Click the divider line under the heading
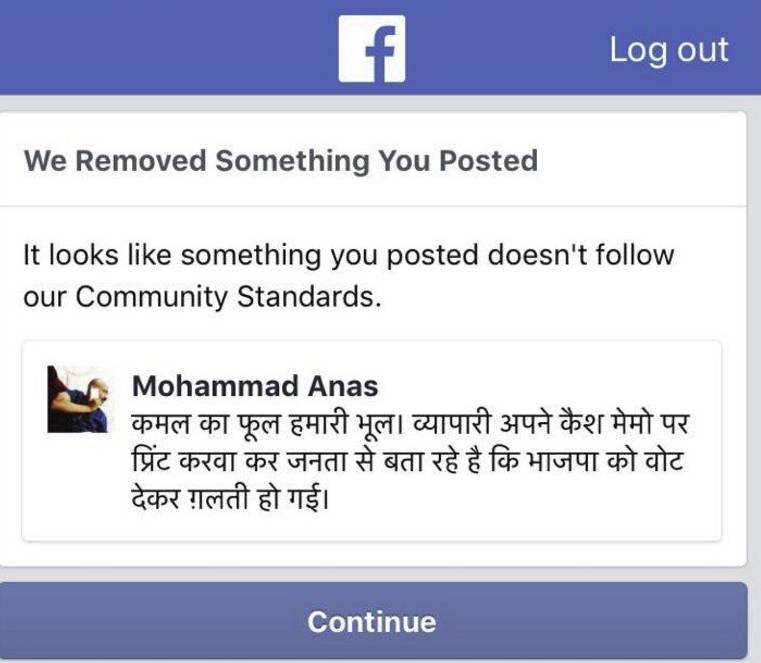The image size is (761, 663). (373, 206)
